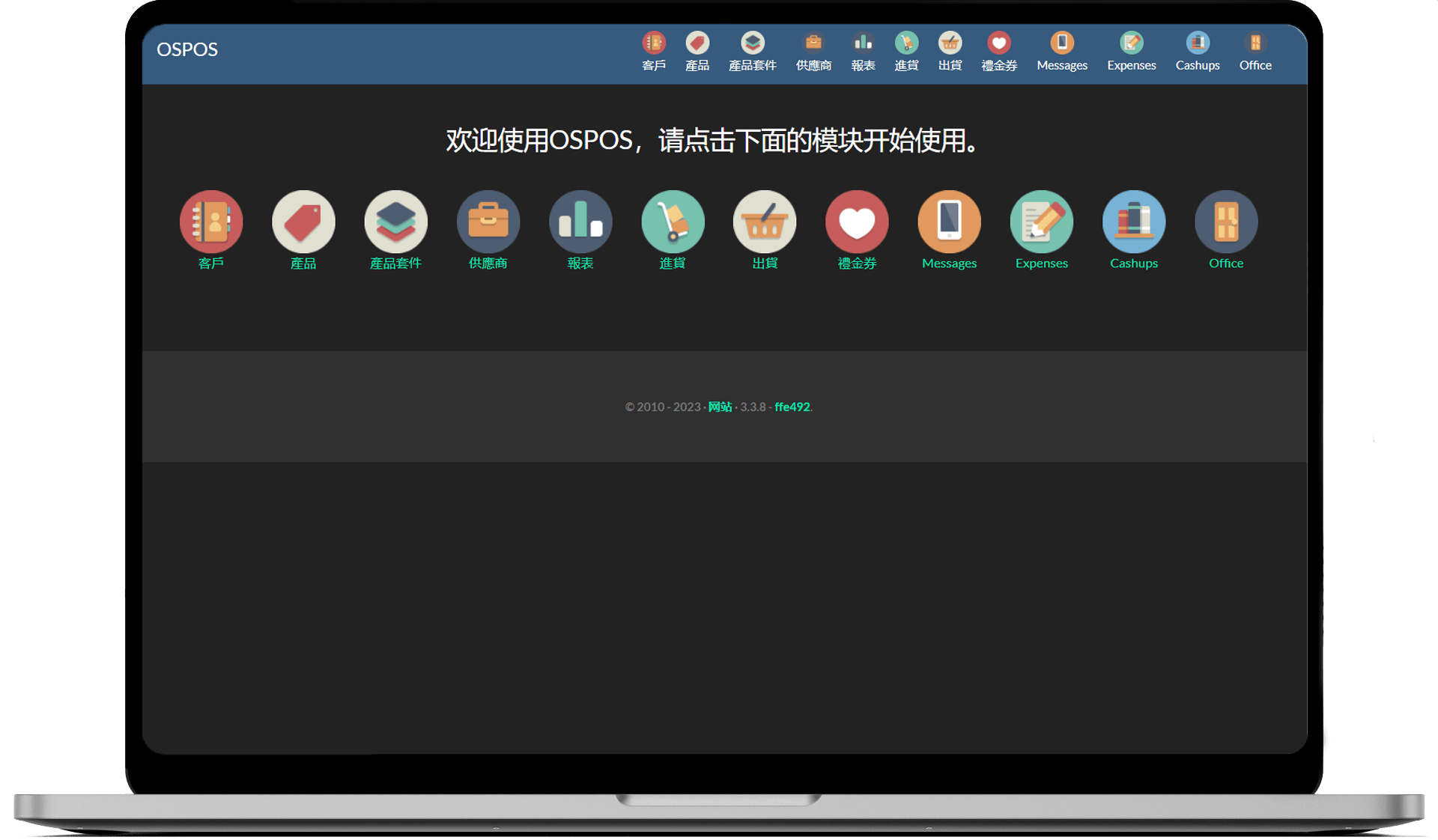The height and width of the screenshot is (840, 1438).
Task: Click the large Expenses notepad icon
Action: [x=1041, y=222]
